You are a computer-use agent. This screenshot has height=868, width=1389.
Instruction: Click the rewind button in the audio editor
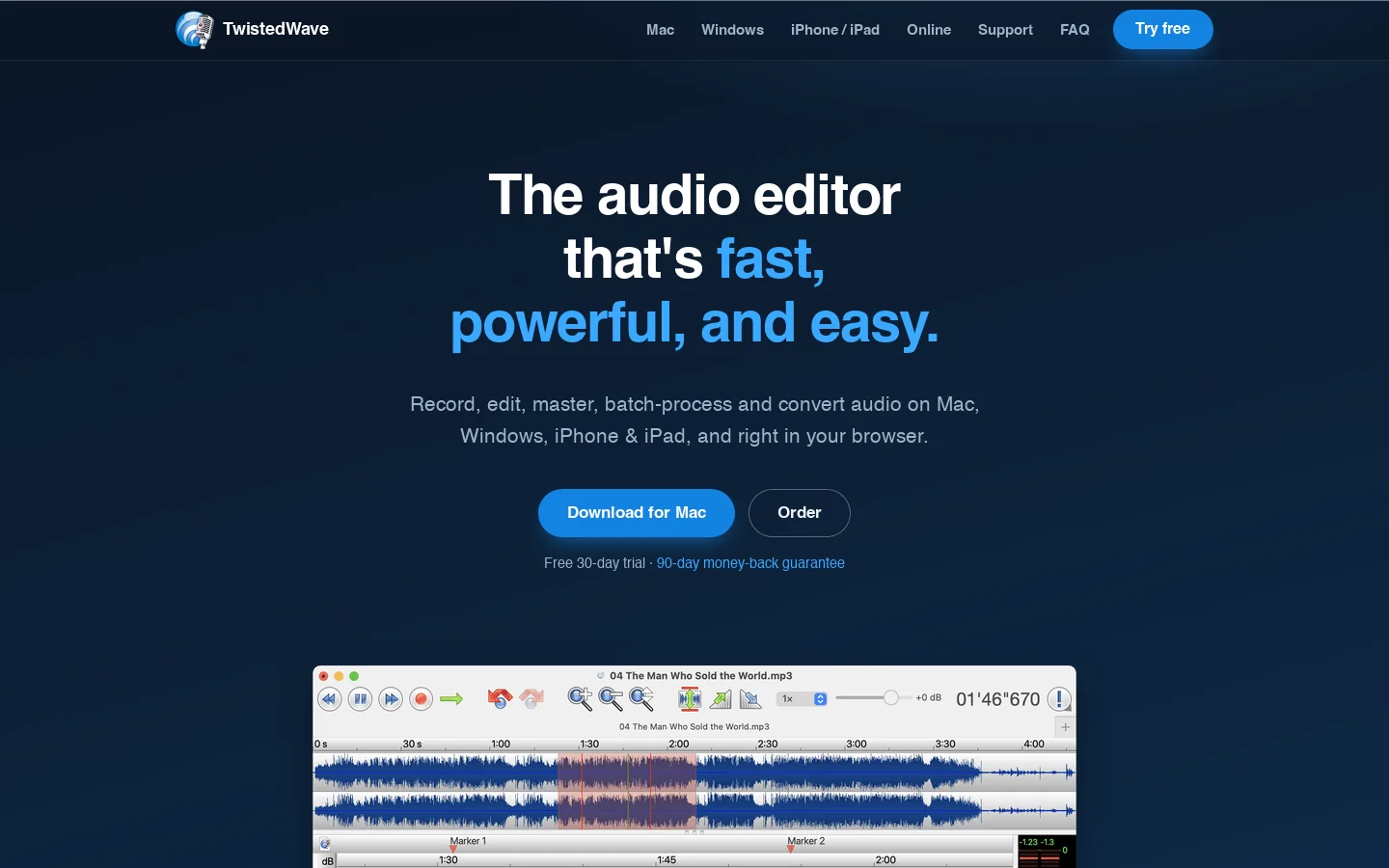point(330,699)
